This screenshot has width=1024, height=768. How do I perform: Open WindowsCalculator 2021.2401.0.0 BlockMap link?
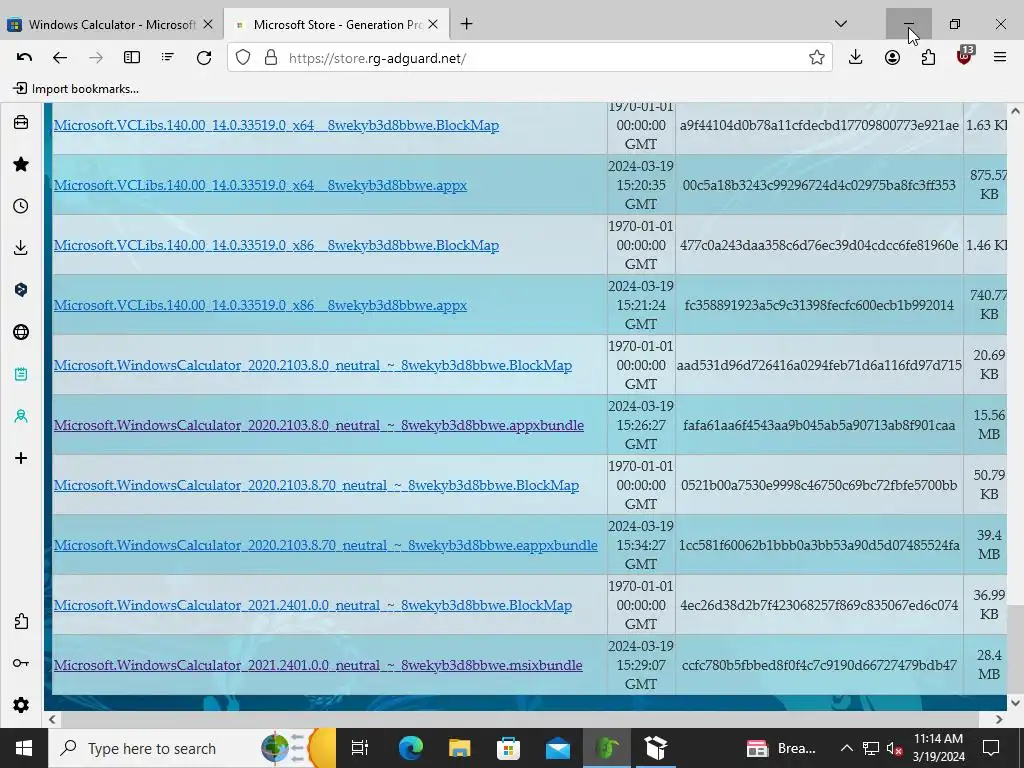point(313,605)
